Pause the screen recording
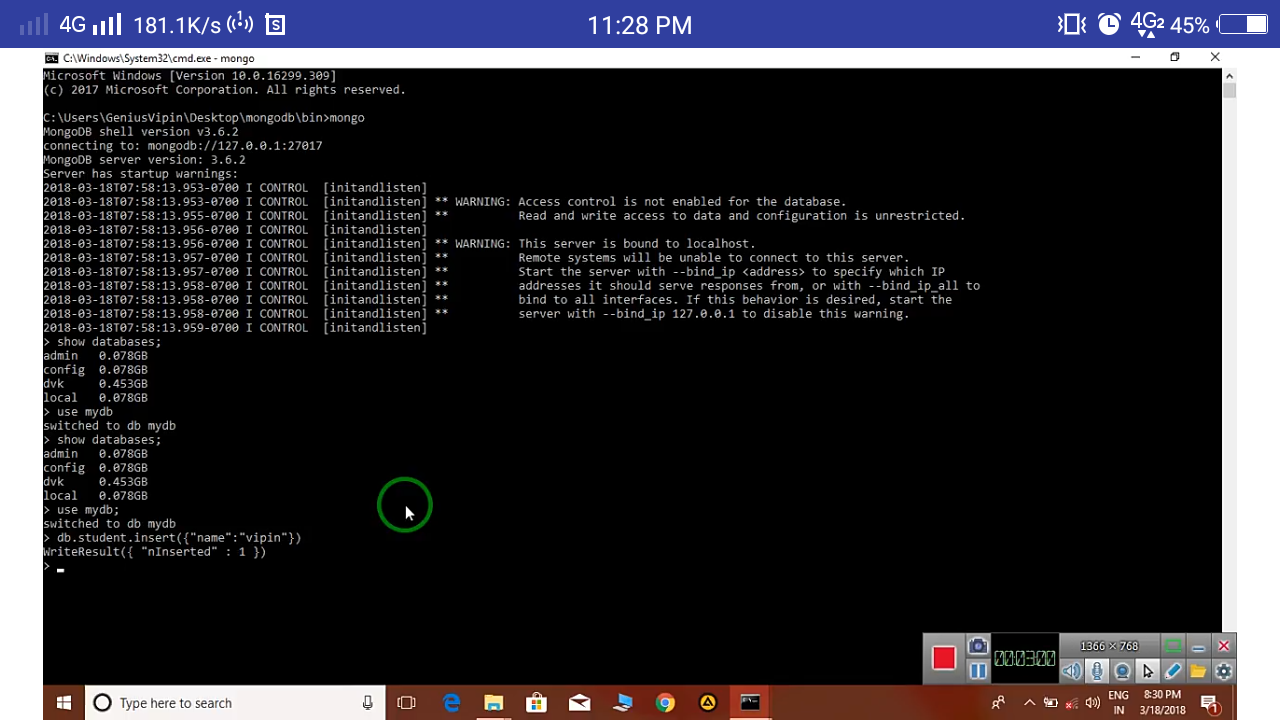The image size is (1280, 720). (978, 671)
